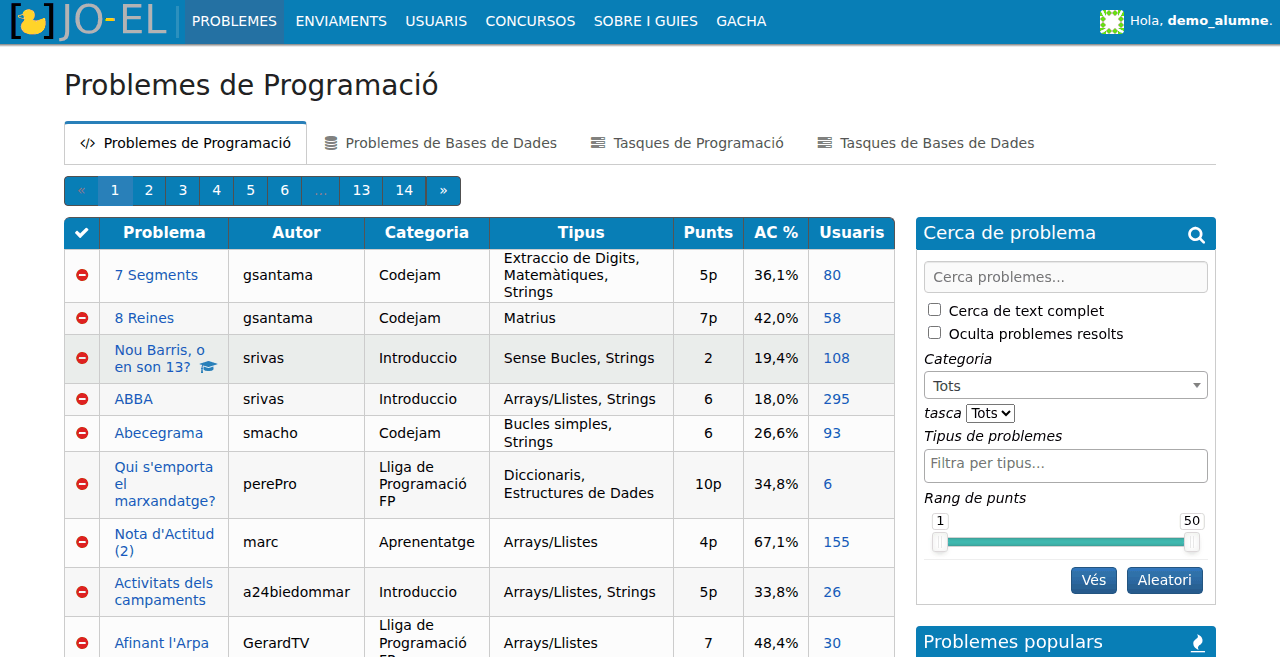1280x657 pixels.
Task: Click the search magnifier icon in Cerca de problema
Action: tap(1196, 235)
